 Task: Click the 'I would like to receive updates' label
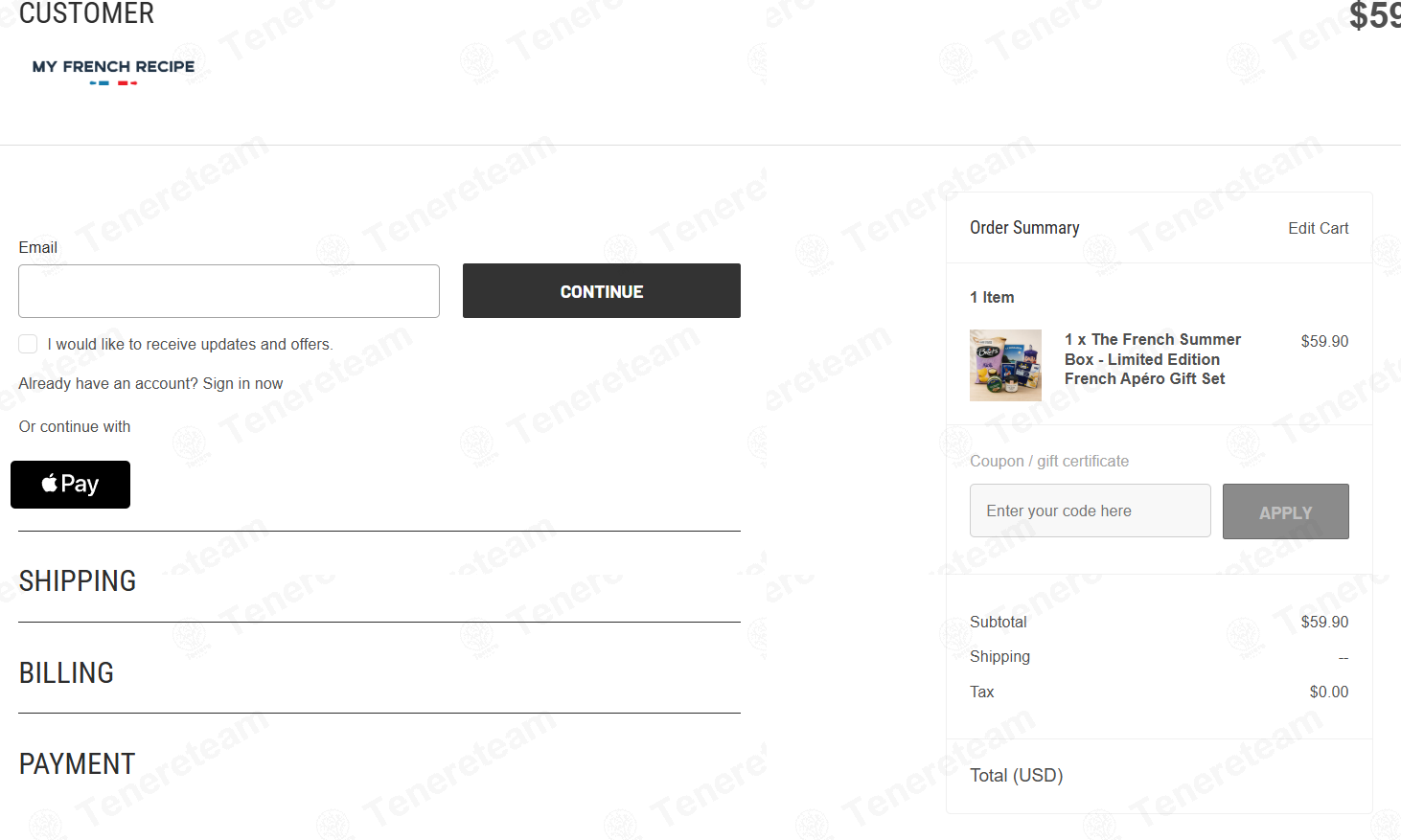click(190, 344)
